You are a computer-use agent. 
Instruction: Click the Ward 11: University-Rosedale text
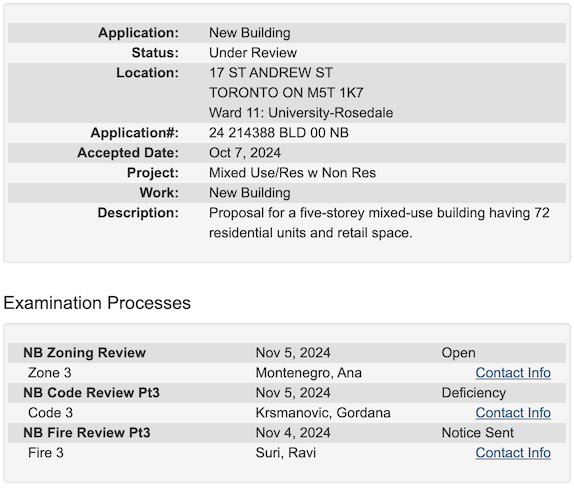(301, 112)
